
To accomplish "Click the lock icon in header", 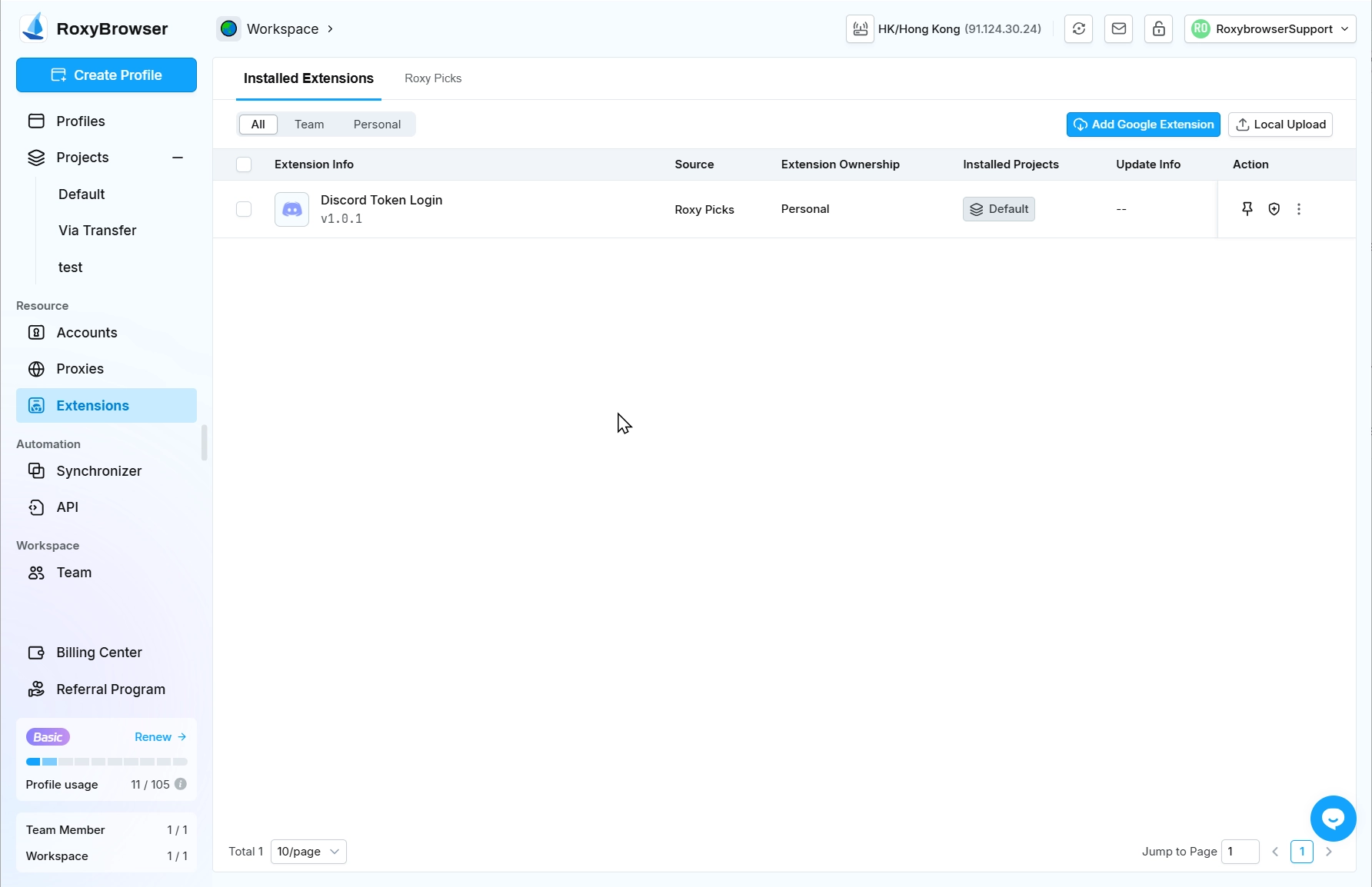I will coord(1158,29).
